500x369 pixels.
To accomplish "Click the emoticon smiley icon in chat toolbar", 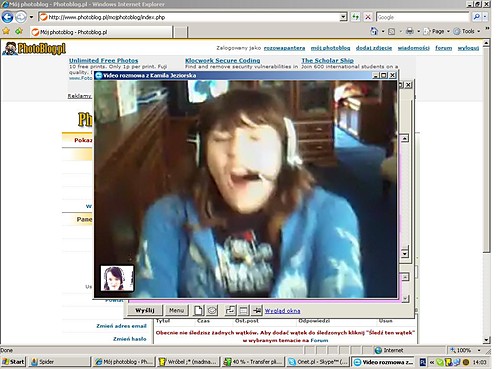I will point(212,310).
